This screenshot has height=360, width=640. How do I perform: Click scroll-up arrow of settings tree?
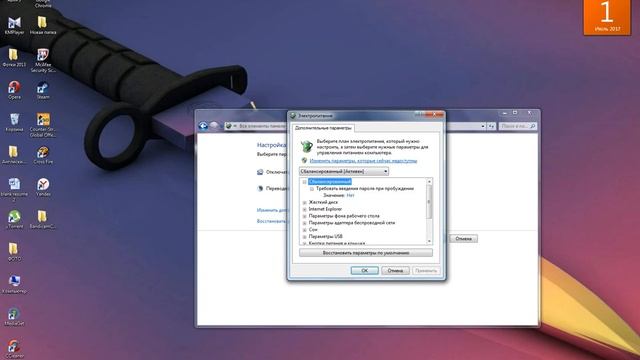[429, 182]
